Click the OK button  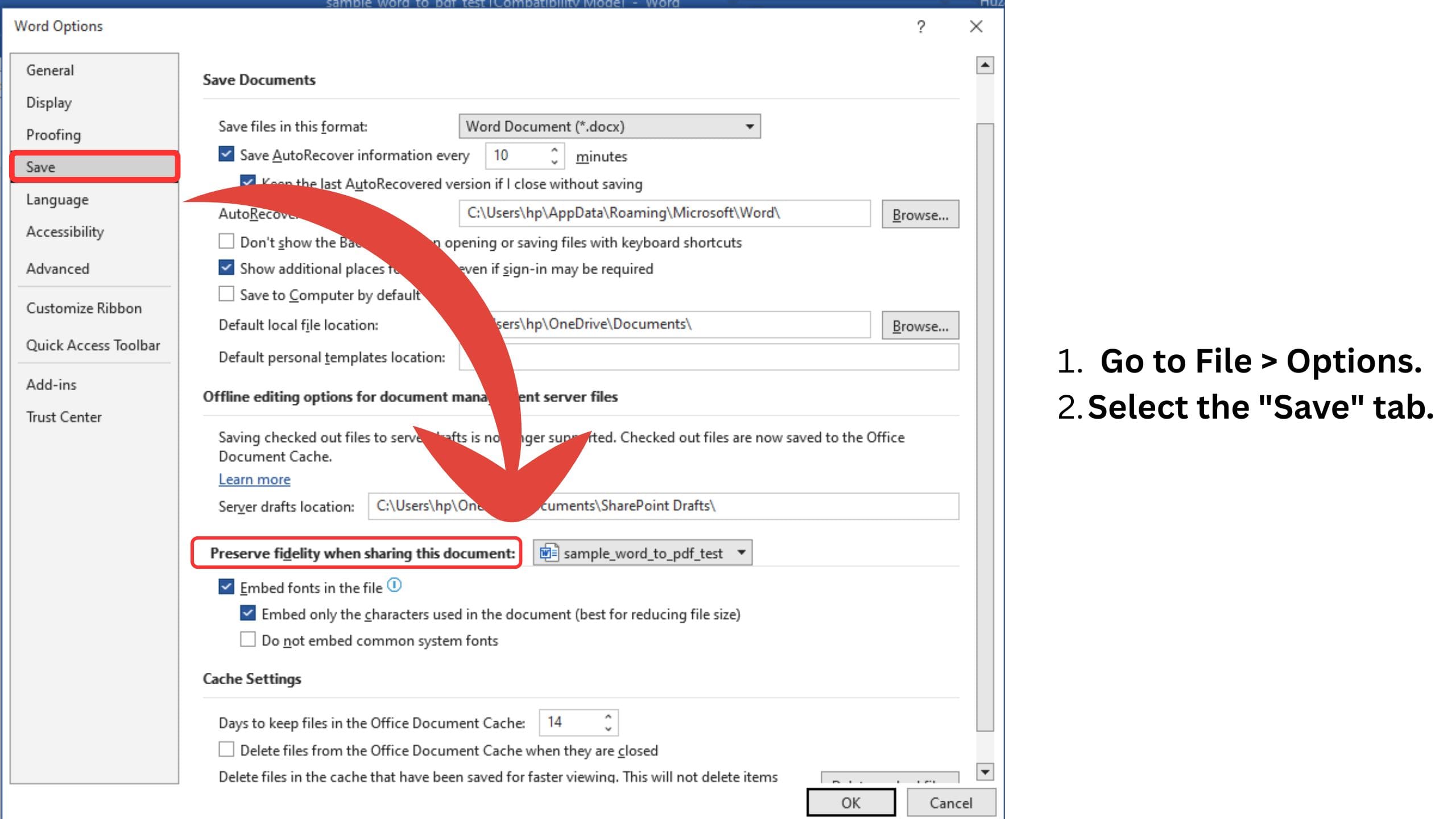coord(850,803)
